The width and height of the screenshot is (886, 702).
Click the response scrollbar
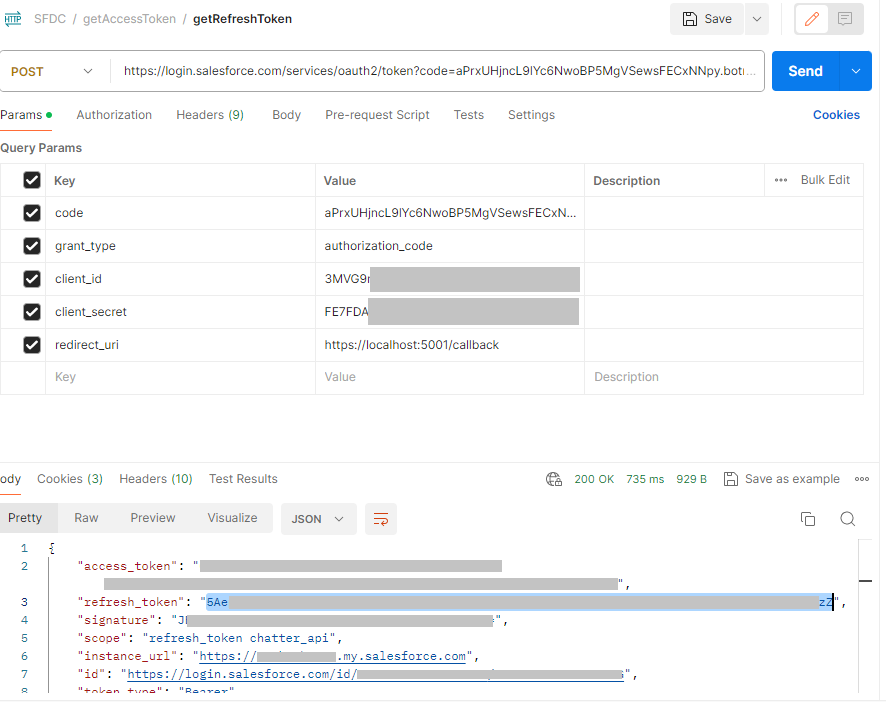(865, 616)
